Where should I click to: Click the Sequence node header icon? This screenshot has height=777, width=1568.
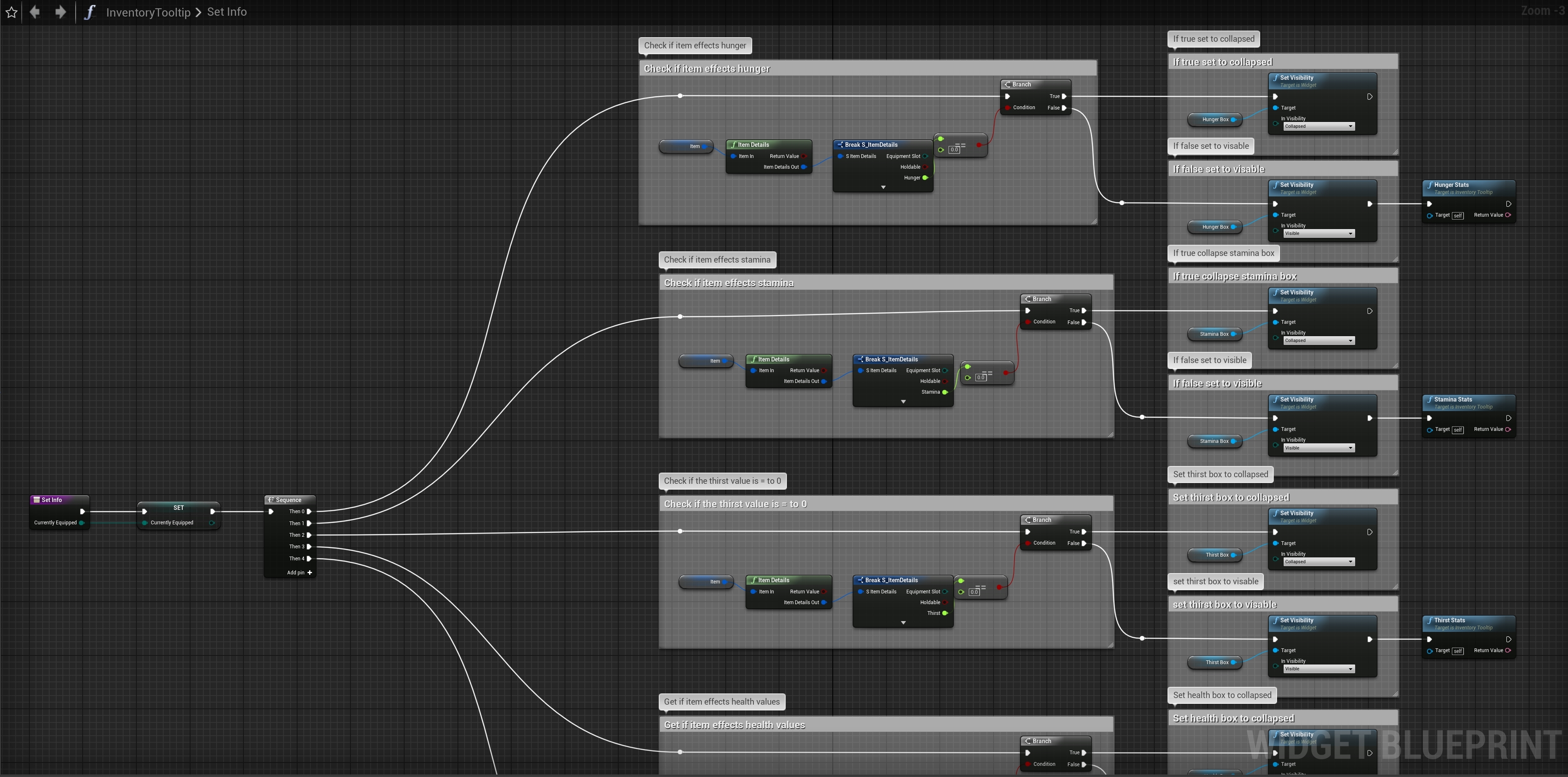pyautogui.click(x=271, y=500)
